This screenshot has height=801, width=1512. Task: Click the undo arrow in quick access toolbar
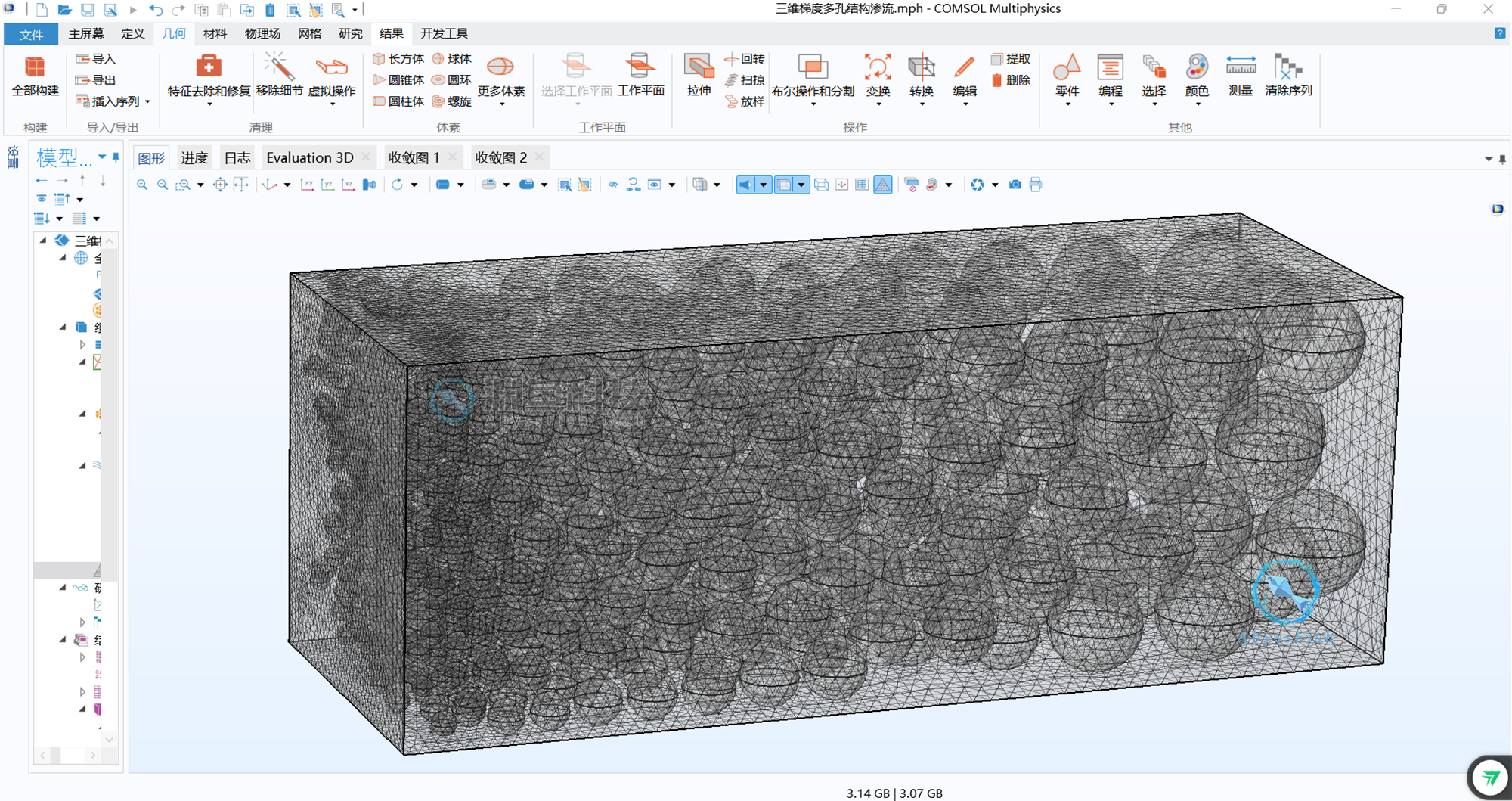156,10
